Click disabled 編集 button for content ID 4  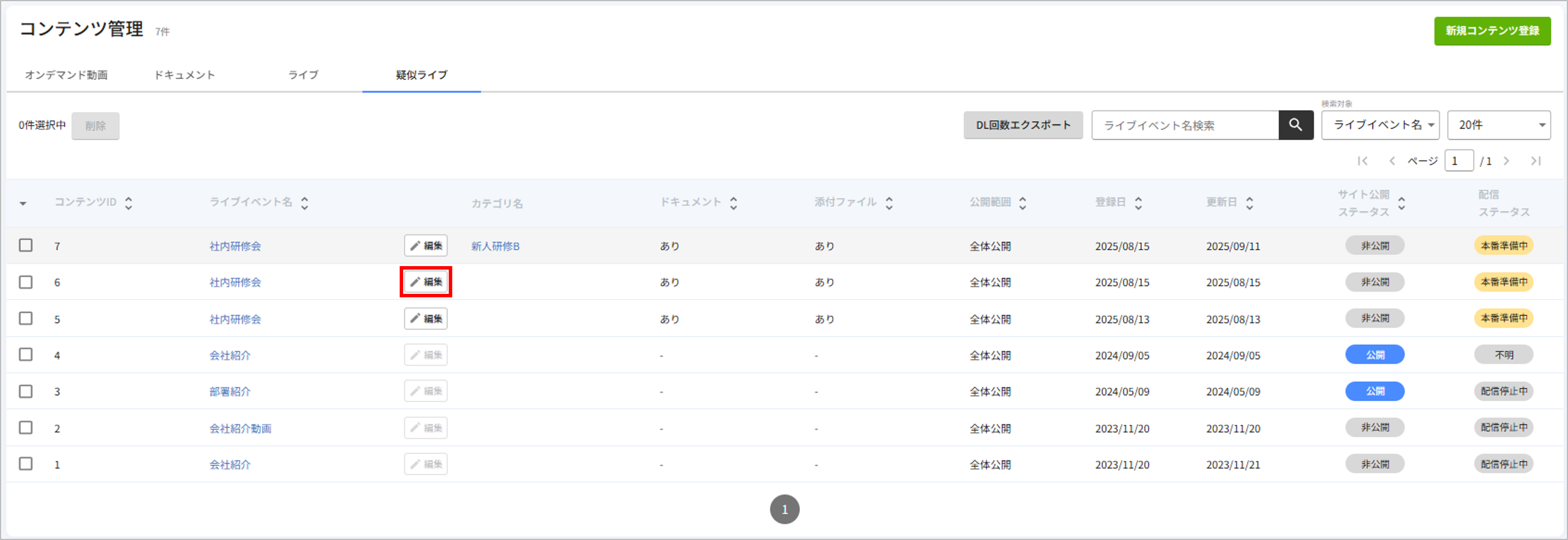coord(426,355)
